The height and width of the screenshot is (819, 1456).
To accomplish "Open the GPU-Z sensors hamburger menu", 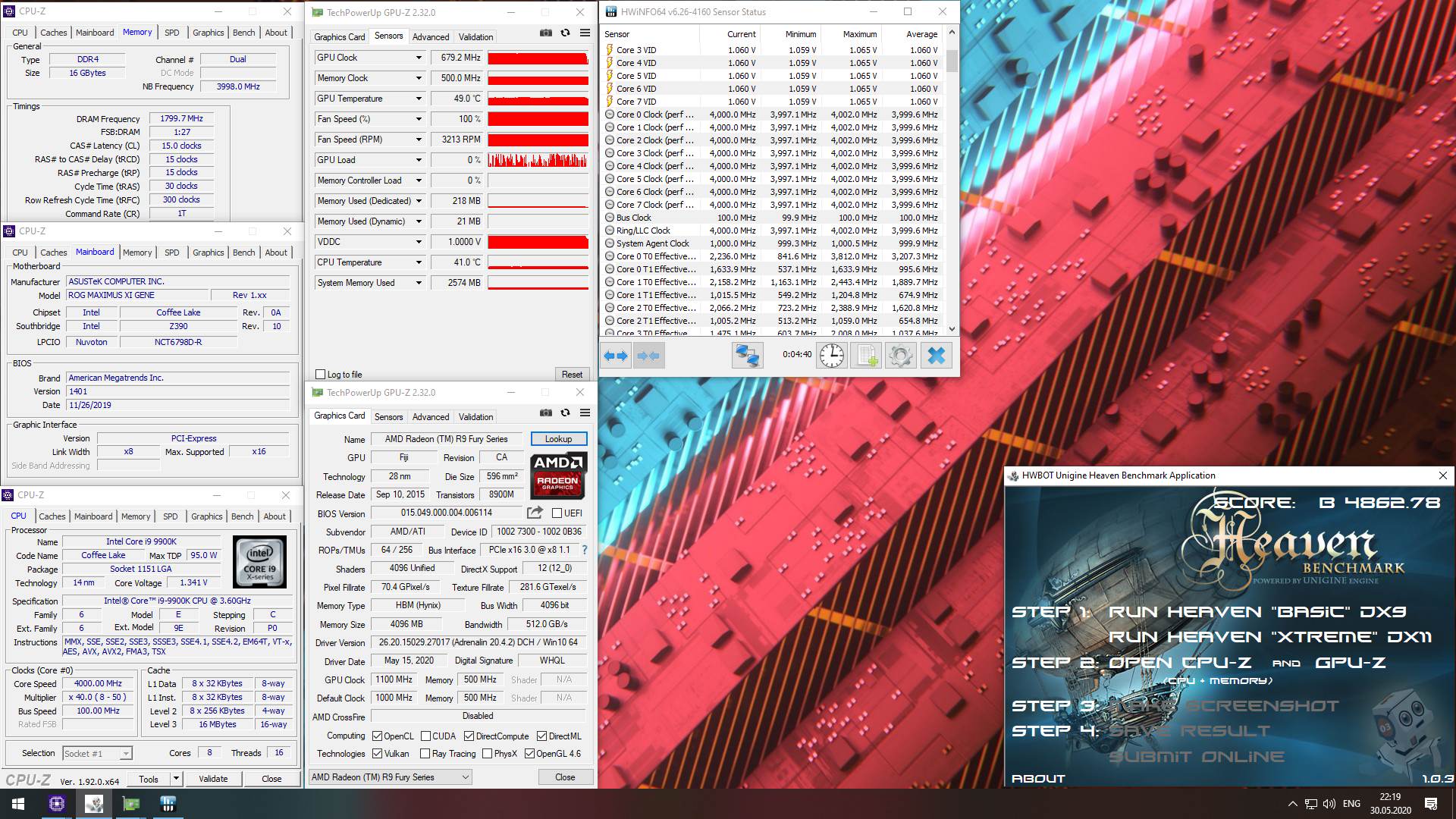I will click(585, 33).
